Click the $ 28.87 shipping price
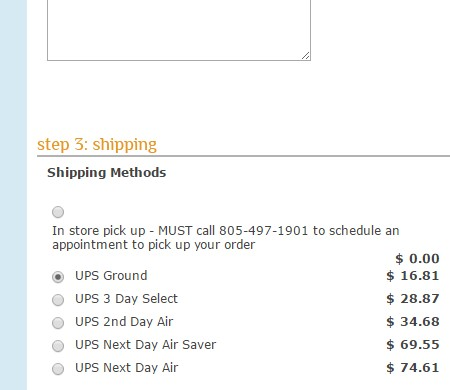This screenshot has height=390, width=450. pos(413,299)
